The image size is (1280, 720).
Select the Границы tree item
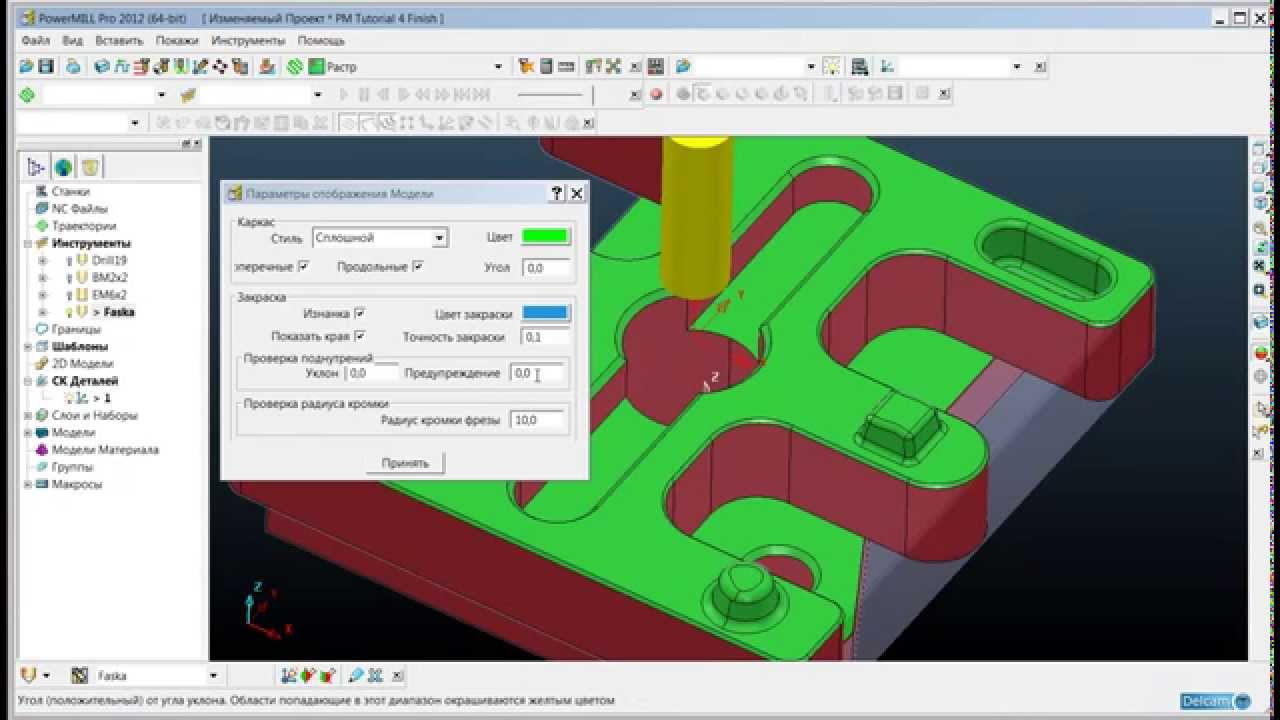pyautogui.click(x=76, y=329)
